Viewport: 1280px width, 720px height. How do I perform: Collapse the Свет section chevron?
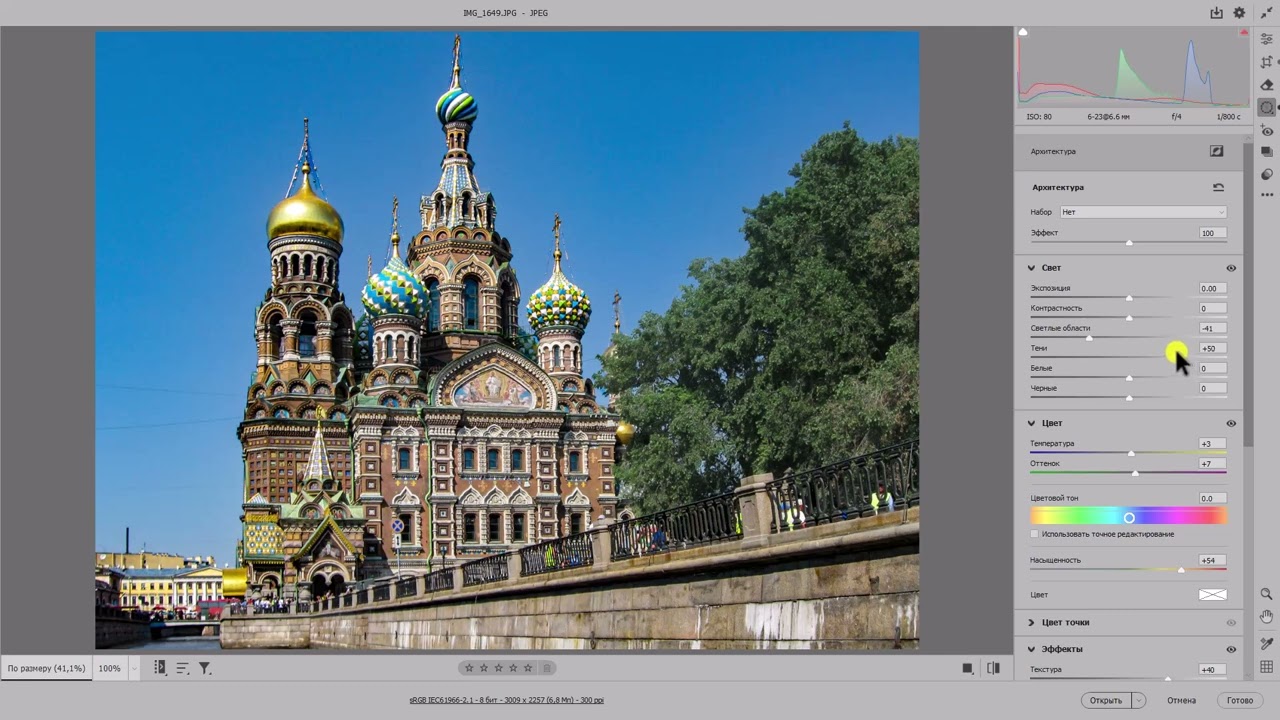1031,268
